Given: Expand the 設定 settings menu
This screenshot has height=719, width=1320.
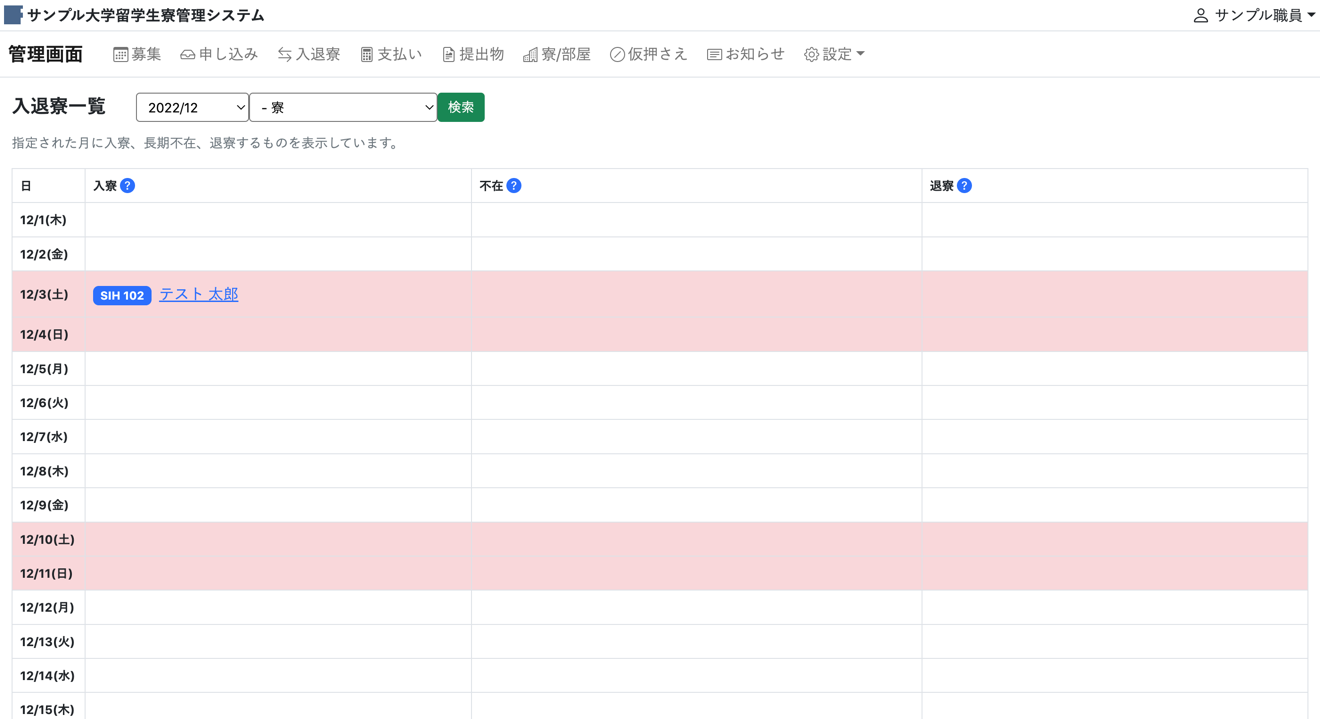Looking at the screenshot, I should (834, 54).
